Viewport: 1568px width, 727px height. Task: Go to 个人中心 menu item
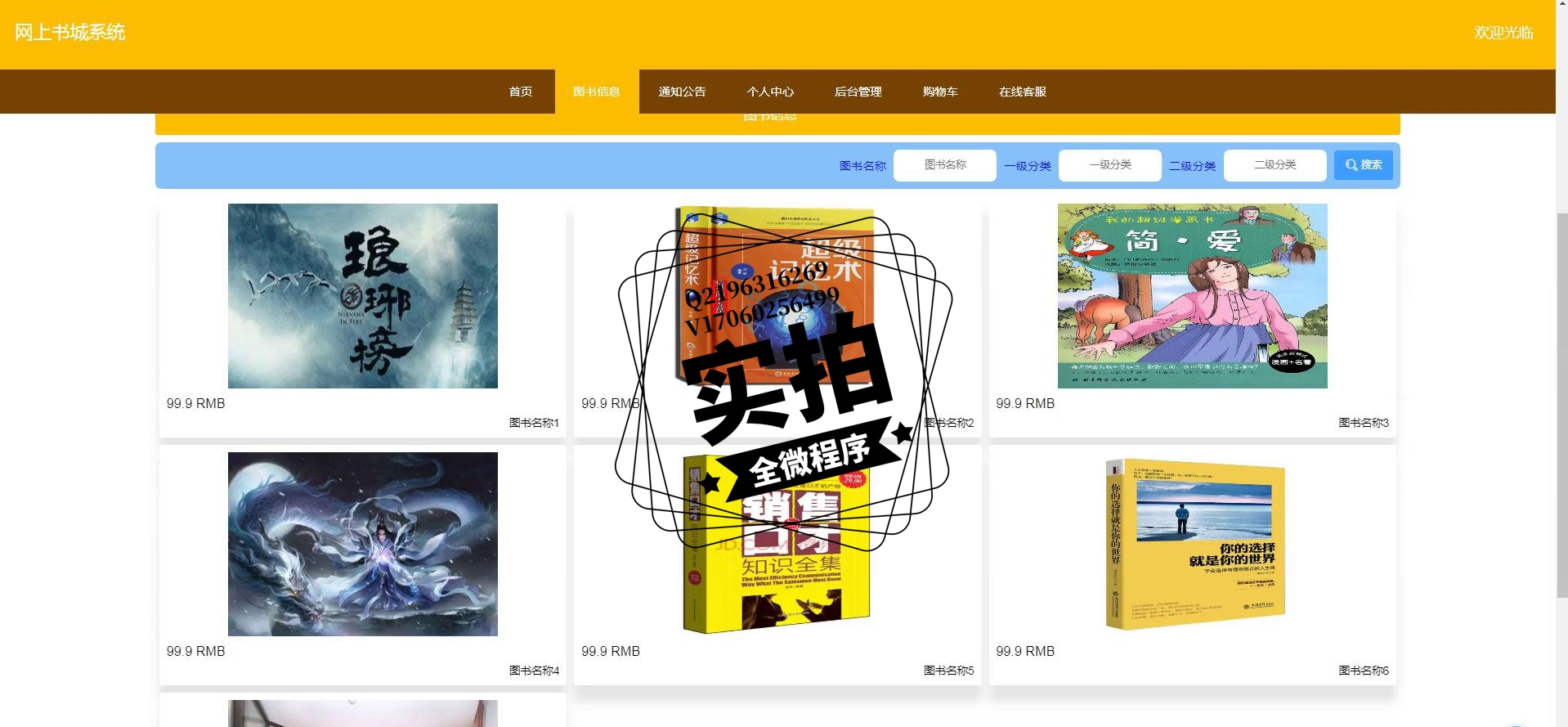tap(770, 92)
